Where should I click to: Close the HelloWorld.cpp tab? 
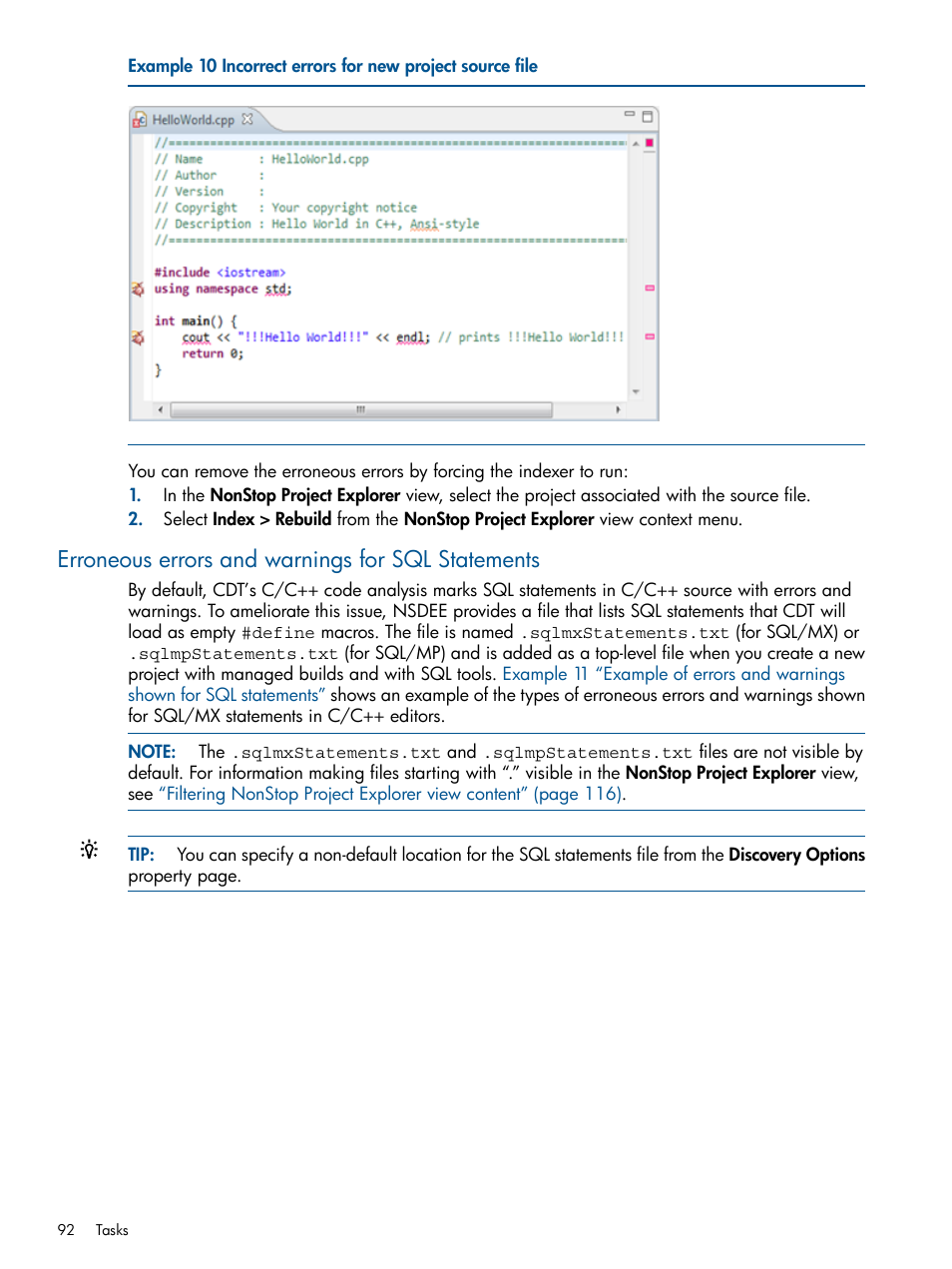click(247, 119)
